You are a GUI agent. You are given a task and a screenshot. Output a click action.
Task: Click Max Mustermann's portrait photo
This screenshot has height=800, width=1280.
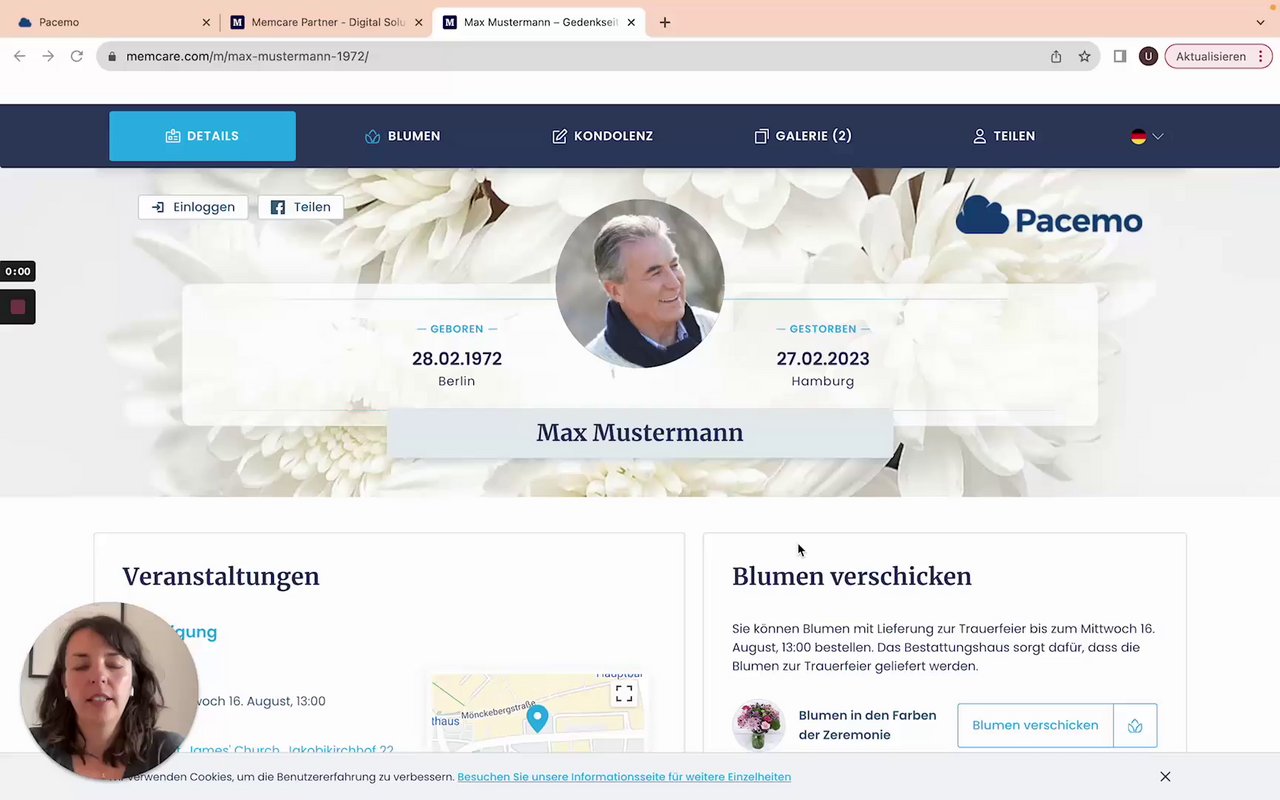point(640,284)
